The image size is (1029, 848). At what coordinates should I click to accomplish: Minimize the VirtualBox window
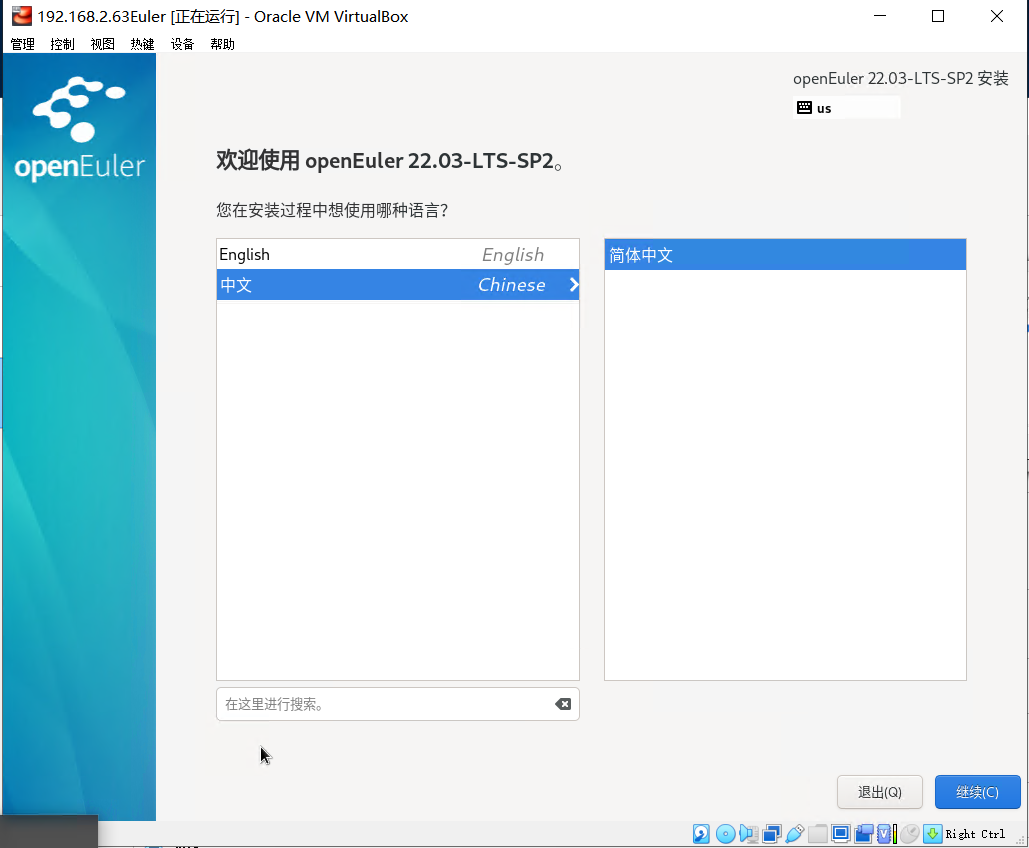[880, 16]
